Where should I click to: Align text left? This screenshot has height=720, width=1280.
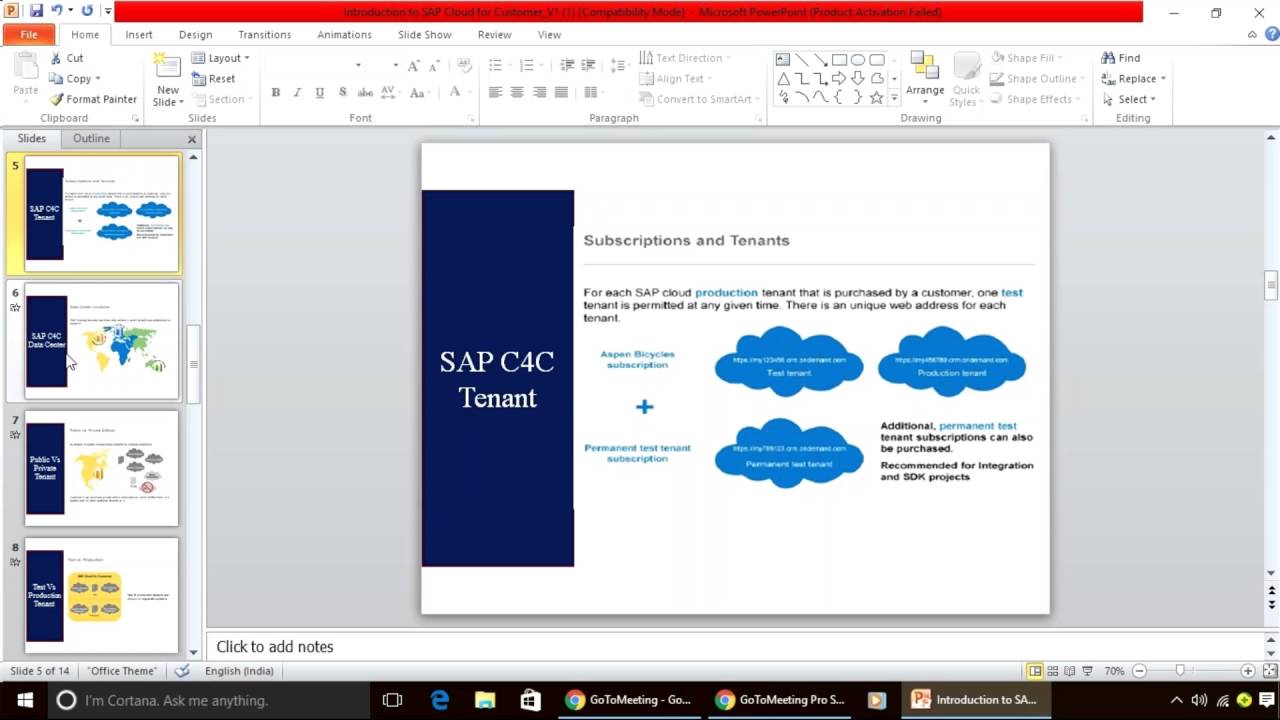(495, 92)
